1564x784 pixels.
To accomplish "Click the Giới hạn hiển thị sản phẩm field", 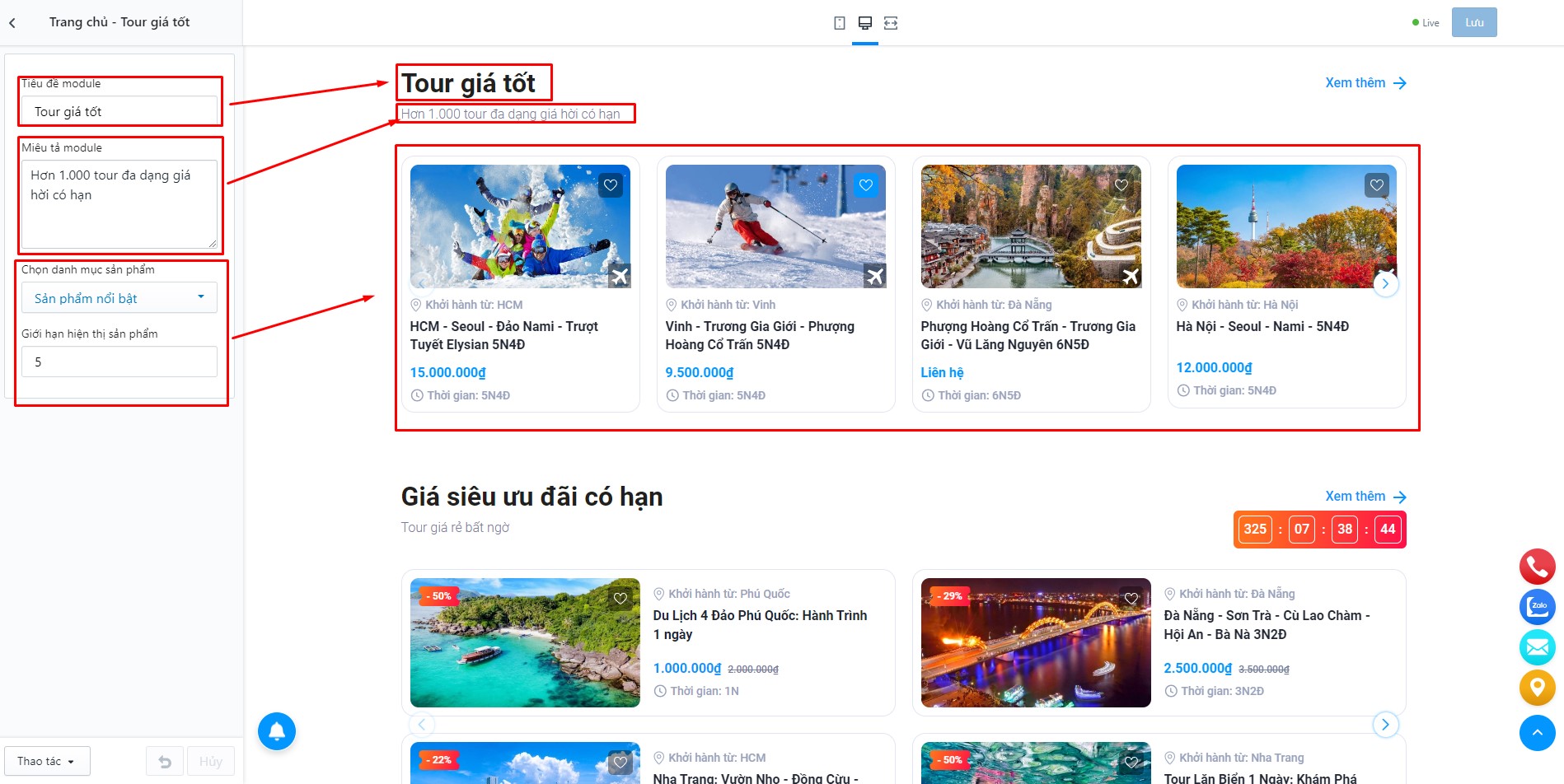I will (x=119, y=362).
